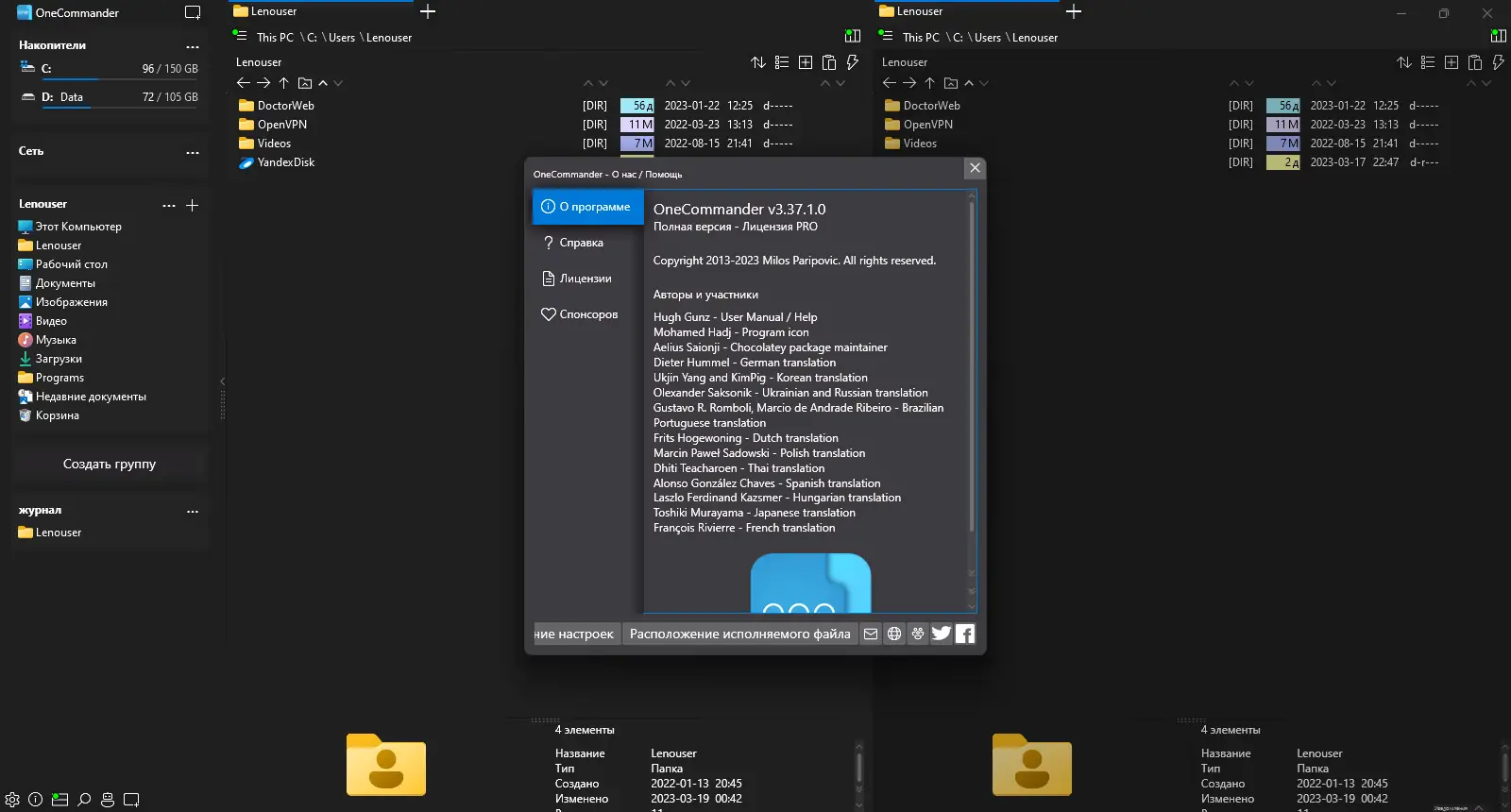The image size is (1511, 812).
Task: Toggle the right pane path list icon
Action: click(x=886, y=36)
